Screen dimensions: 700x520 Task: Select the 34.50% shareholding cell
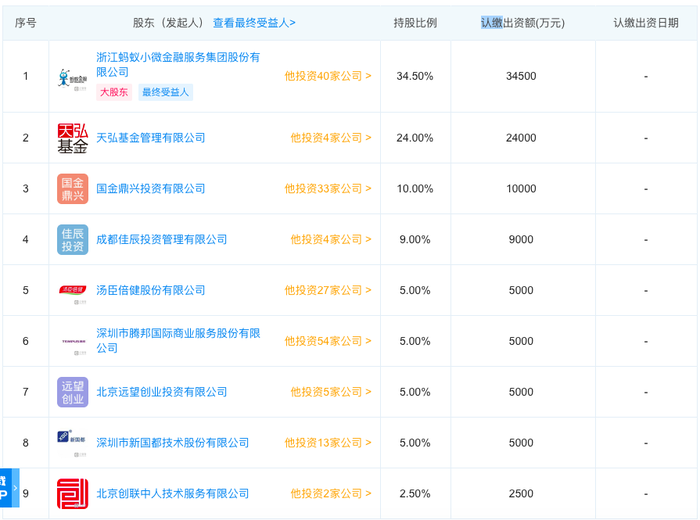(415, 76)
